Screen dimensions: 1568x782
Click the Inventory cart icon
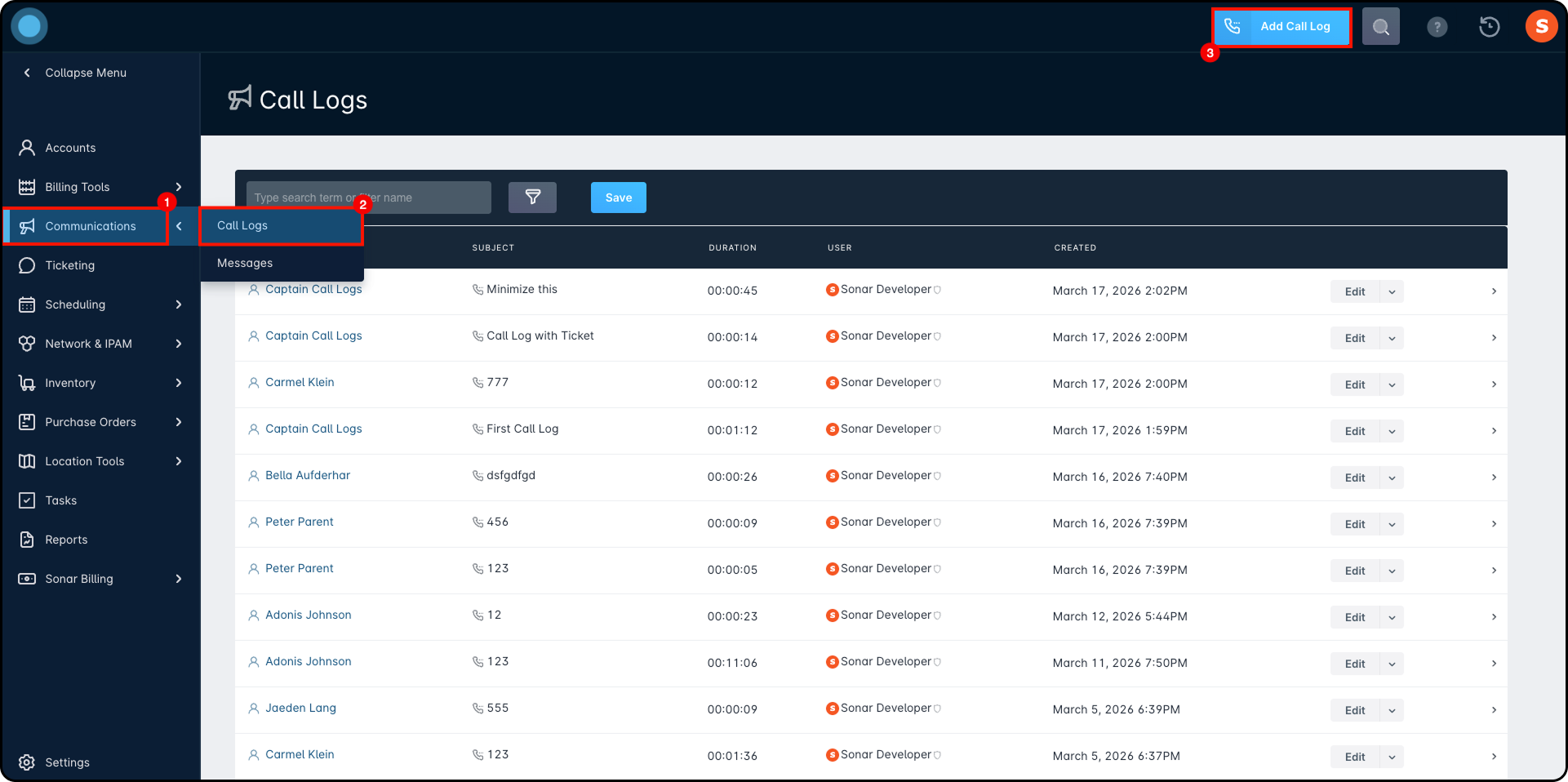tap(27, 383)
